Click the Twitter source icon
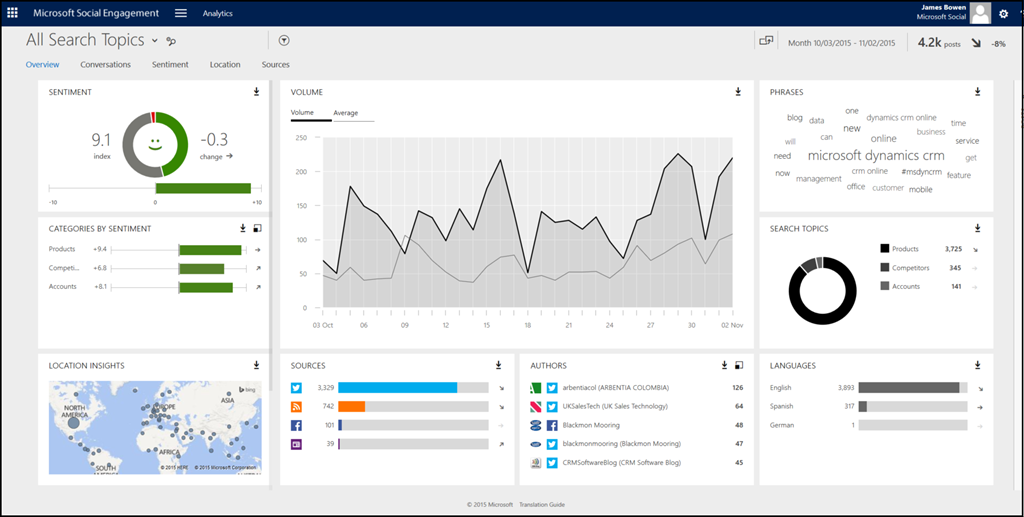The image size is (1024, 517). pyautogui.click(x=296, y=388)
